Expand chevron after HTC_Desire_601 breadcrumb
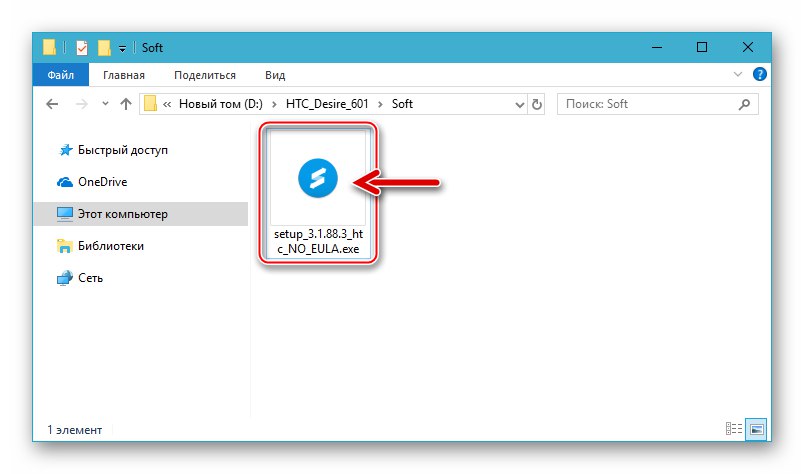 (x=380, y=104)
